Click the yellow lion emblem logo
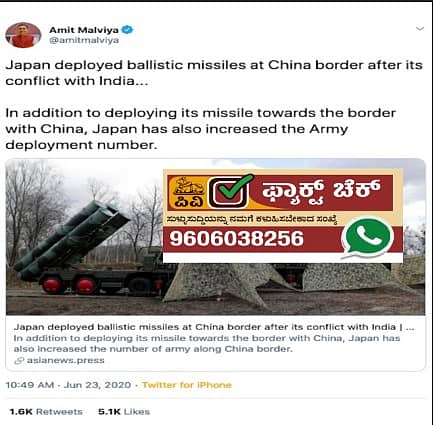Screen dimensions: 433x425 pyautogui.click(x=187, y=193)
